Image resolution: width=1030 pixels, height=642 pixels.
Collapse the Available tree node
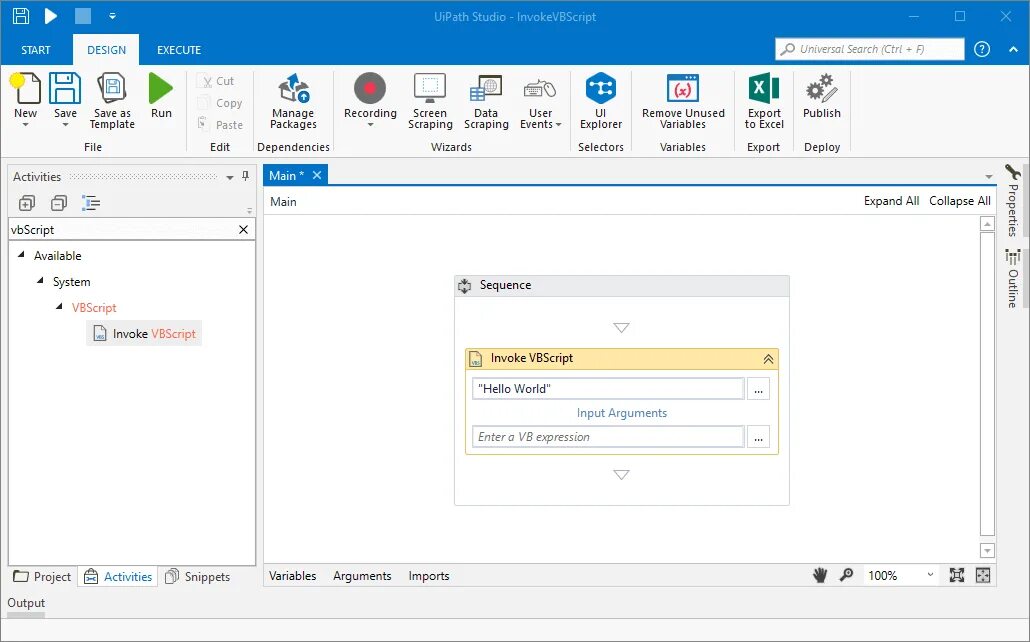(21, 254)
